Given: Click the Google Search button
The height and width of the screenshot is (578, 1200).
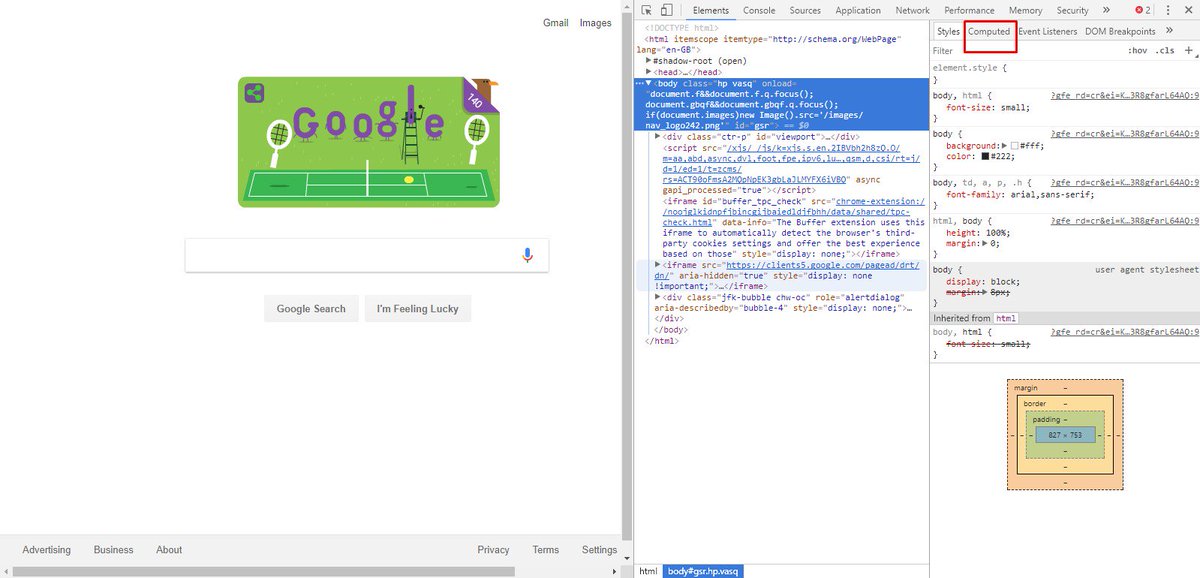Looking at the screenshot, I should point(311,309).
